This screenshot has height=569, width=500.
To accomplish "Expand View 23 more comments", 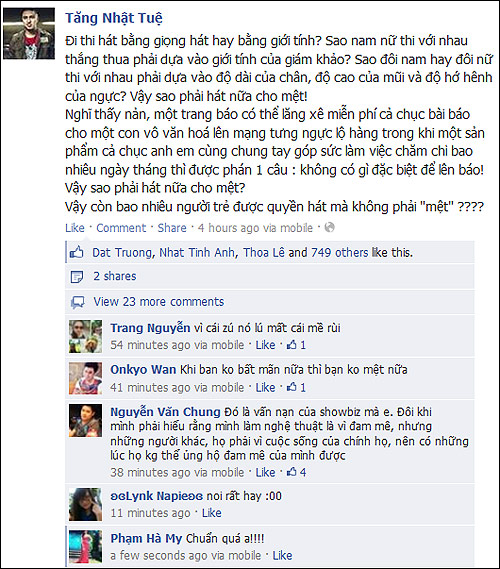I will pyautogui.click(x=159, y=302).
